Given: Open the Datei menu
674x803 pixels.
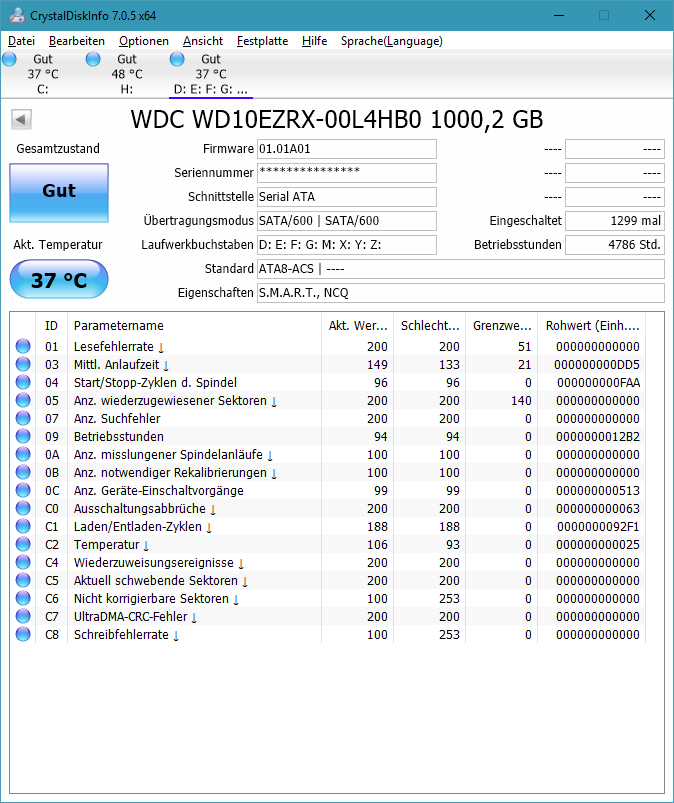Looking at the screenshot, I should click(x=22, y=41).
